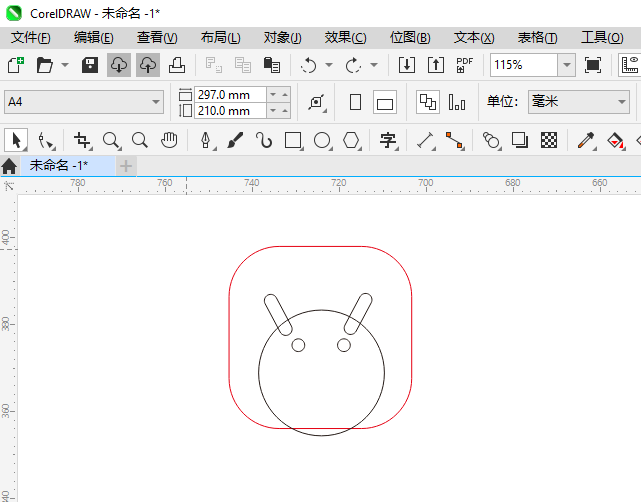The height and width of the screenshot is (502, 641).
Task: Expand the undo history dropdown arrow
Action: click(329, 65)
